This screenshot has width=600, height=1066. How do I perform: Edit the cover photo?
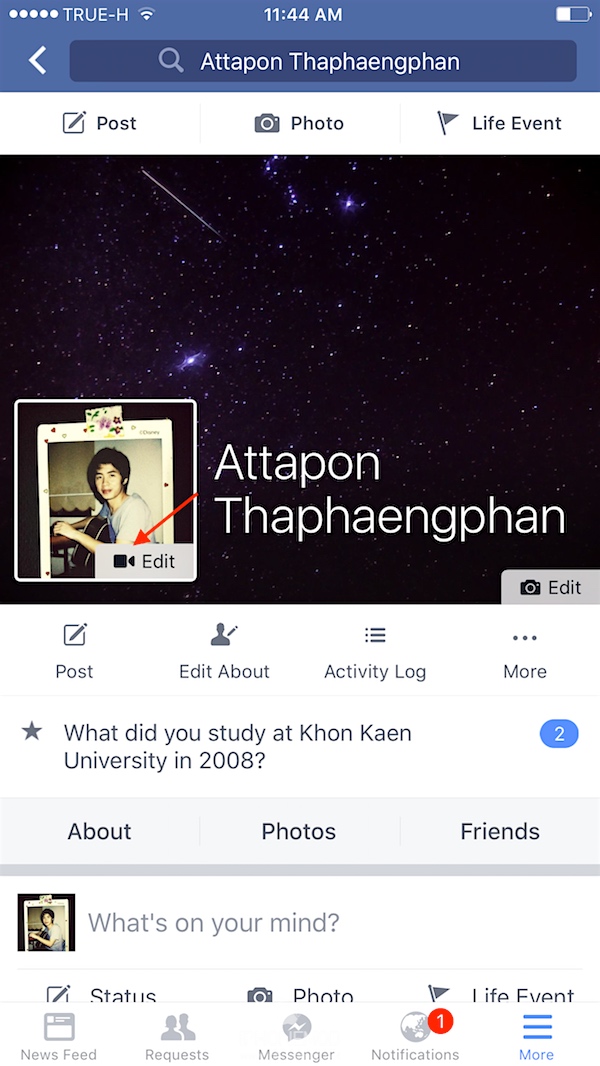click(x=550, y=587)
